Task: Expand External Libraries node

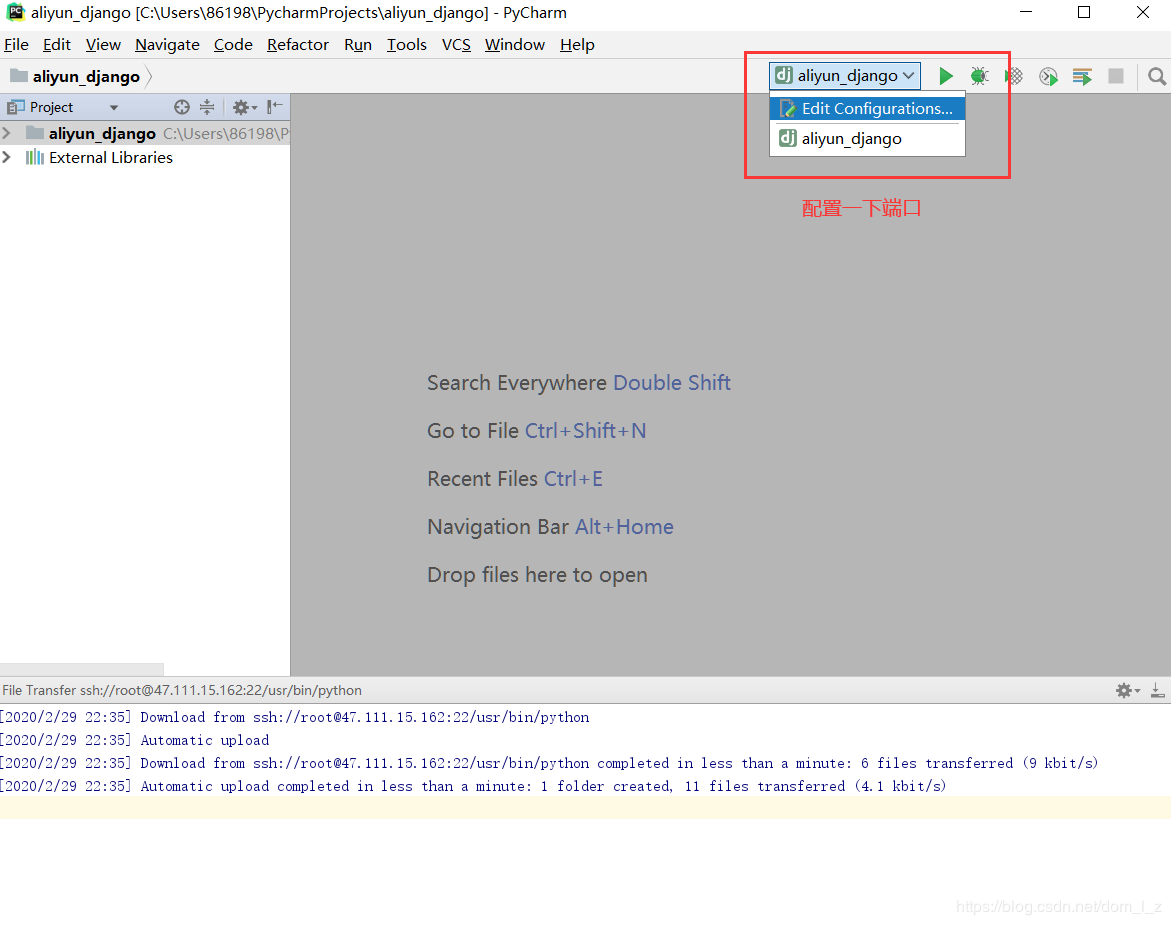Action: pyautogui.click(x=7, y=158)
